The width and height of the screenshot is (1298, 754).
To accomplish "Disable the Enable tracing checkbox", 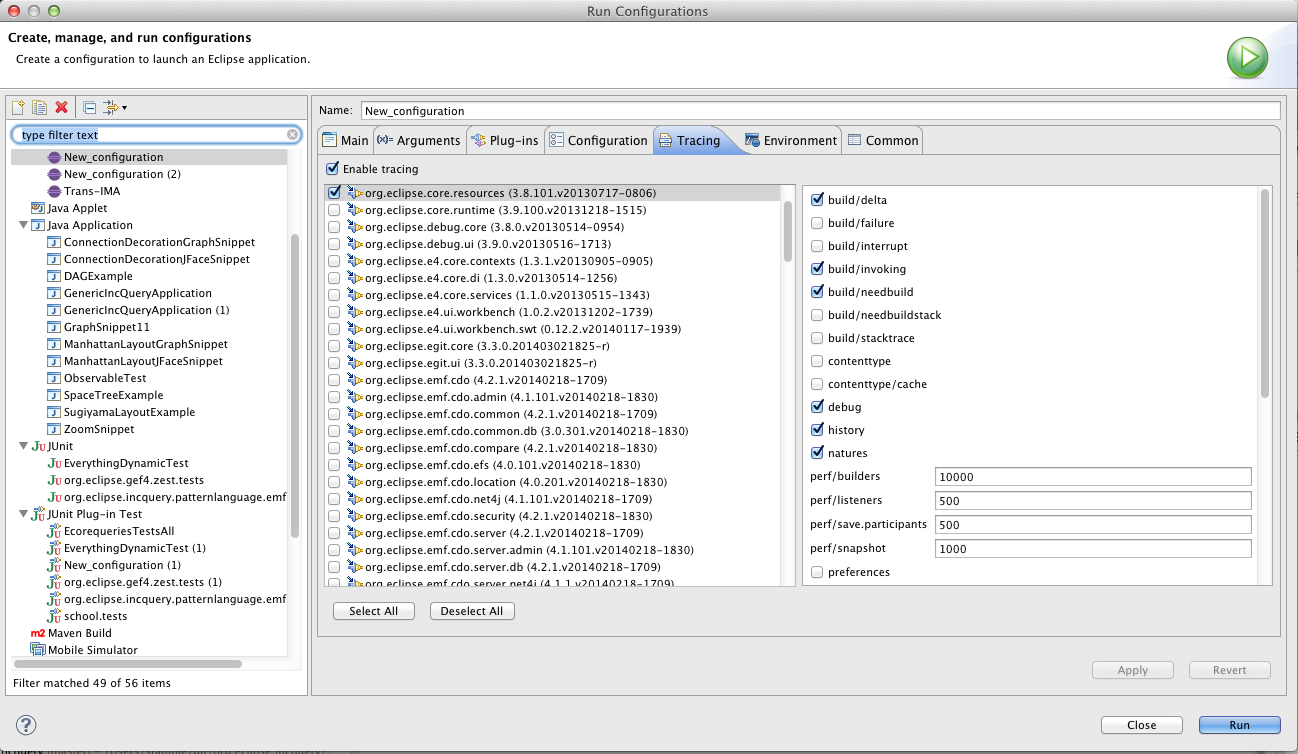I will (x=333, y=169).
